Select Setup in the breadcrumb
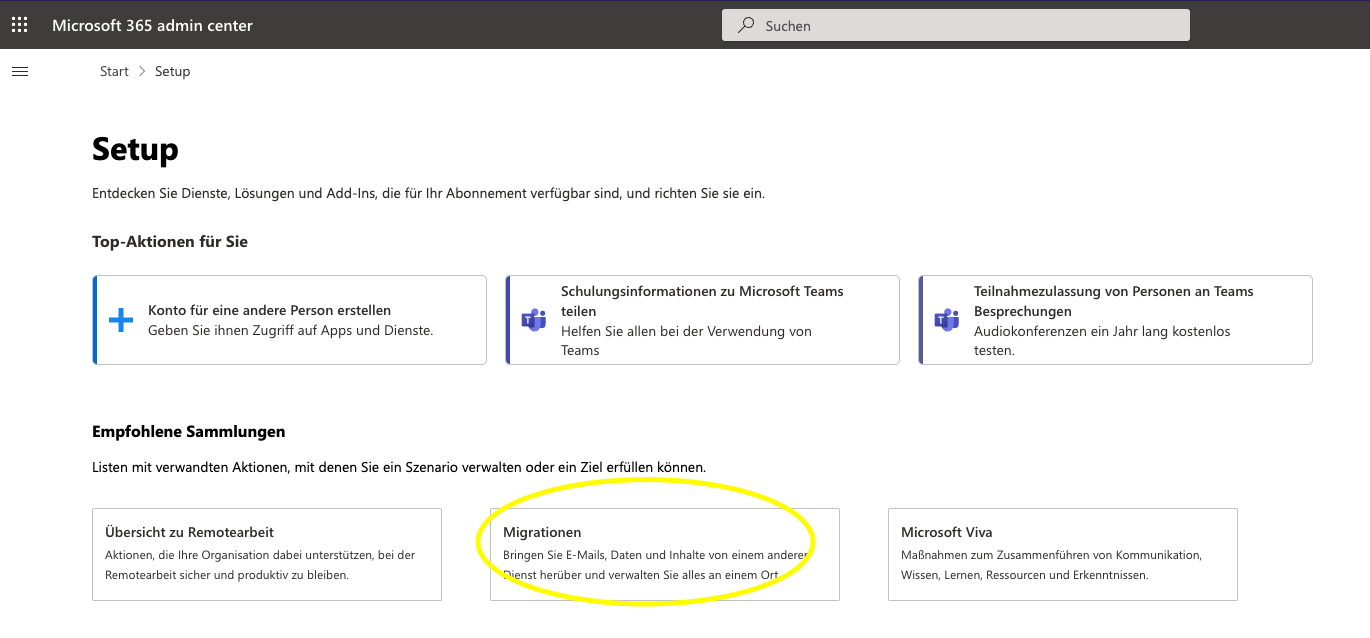This screenshot has width=1370, height=638. click(172, 71)
